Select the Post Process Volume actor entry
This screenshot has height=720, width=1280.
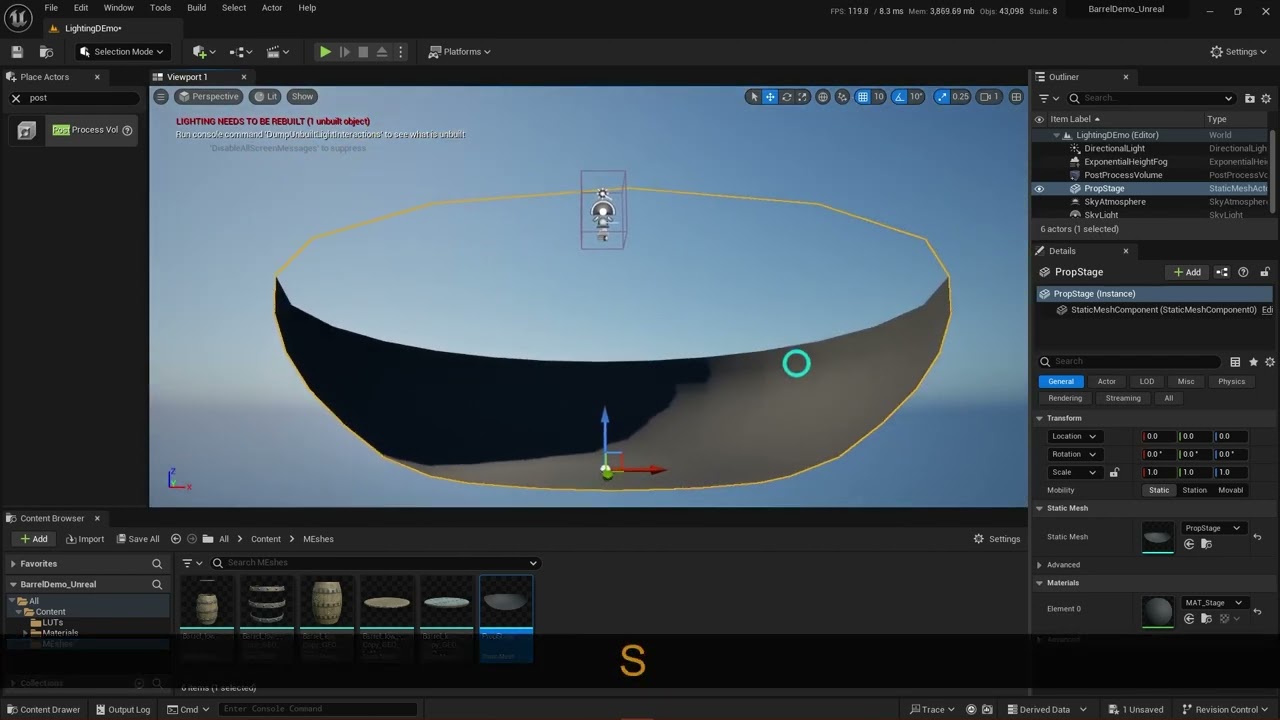tap(75, 130)
